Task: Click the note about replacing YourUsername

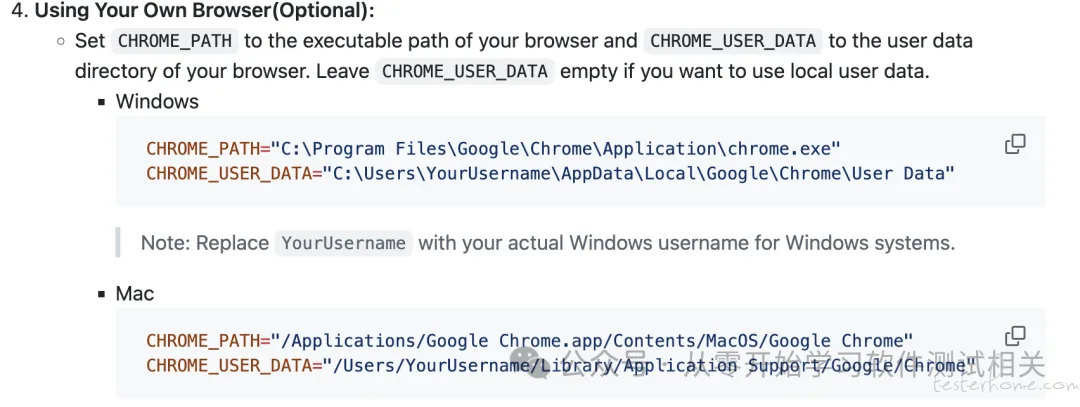Action: point(548,243)
